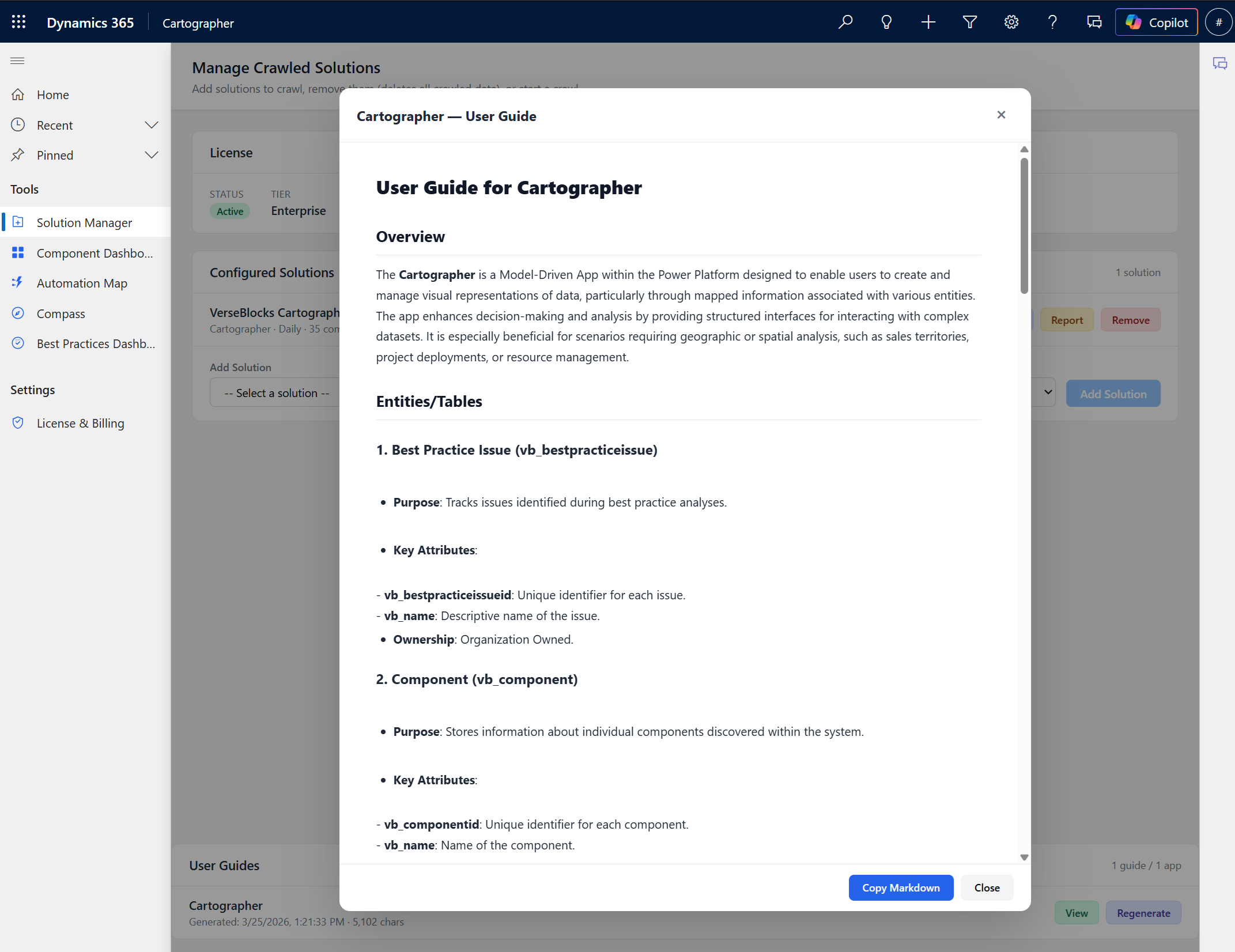The image size is (1235, 952).
Task: Open Automation Map in sidebar
Action: 85,283
